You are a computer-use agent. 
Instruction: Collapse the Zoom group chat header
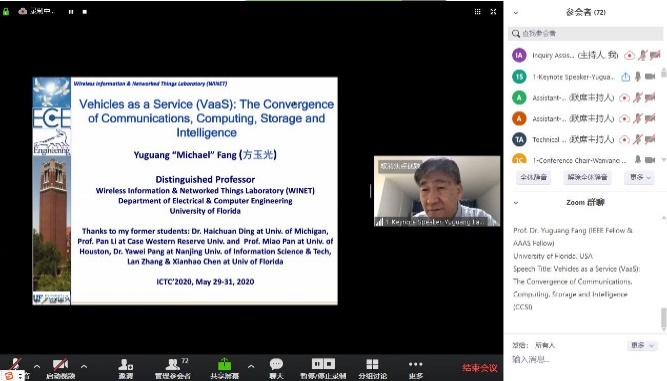(516, 203)
